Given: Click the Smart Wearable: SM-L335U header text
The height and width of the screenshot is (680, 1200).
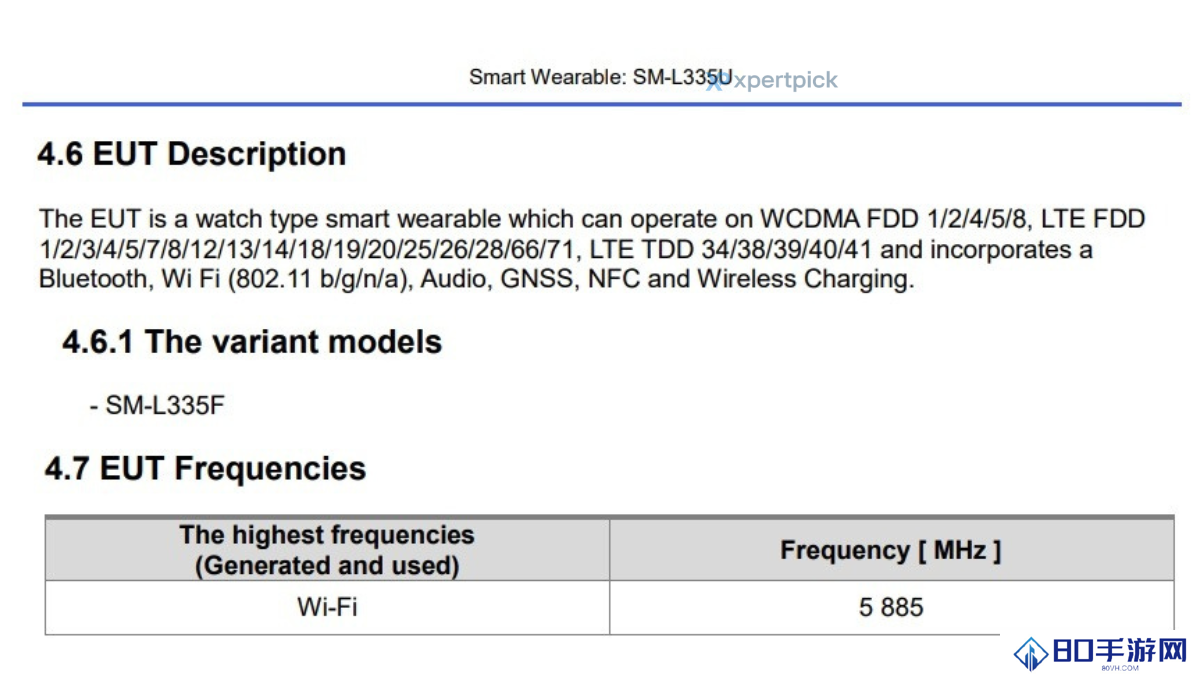Looking at the screenshot, I should click(x=600, y=77).
